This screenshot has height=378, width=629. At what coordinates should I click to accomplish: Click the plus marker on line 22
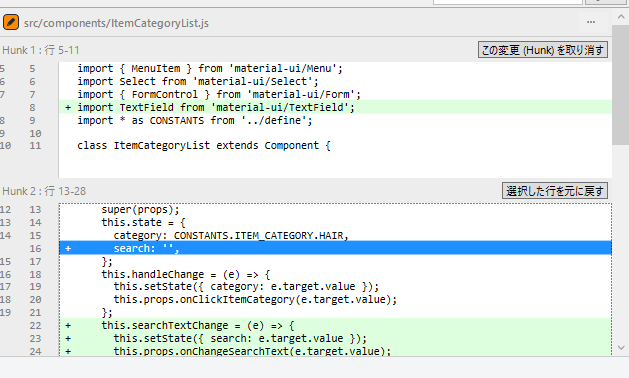click(68, 325)
